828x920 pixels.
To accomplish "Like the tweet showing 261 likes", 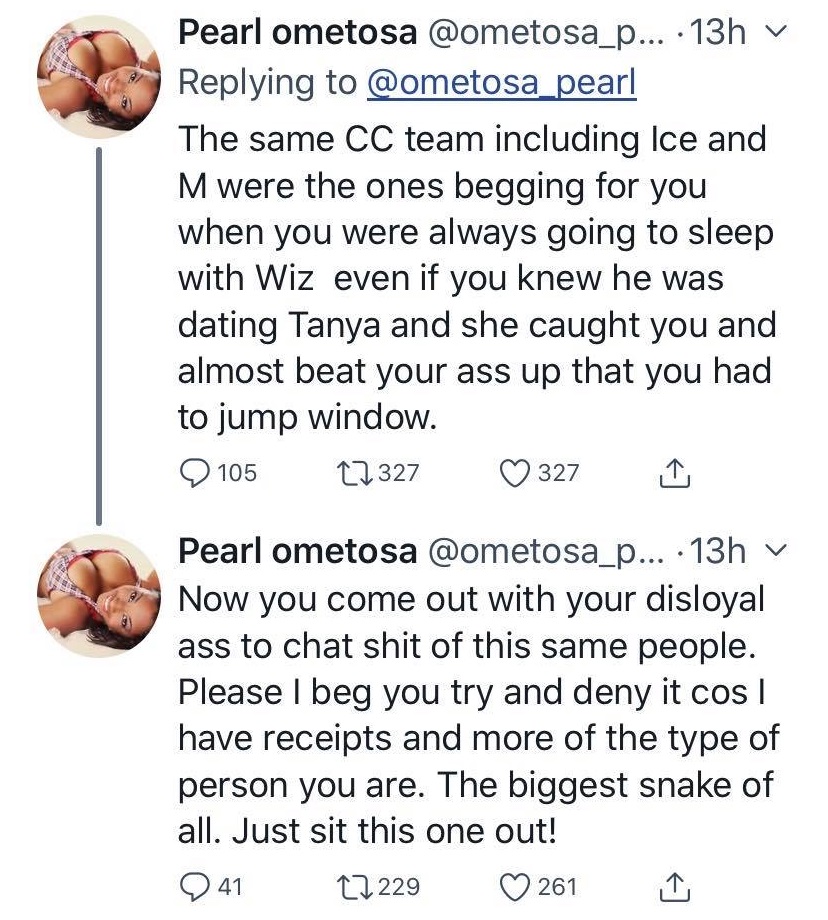I will pyautogui.click(x=518, y=886).
